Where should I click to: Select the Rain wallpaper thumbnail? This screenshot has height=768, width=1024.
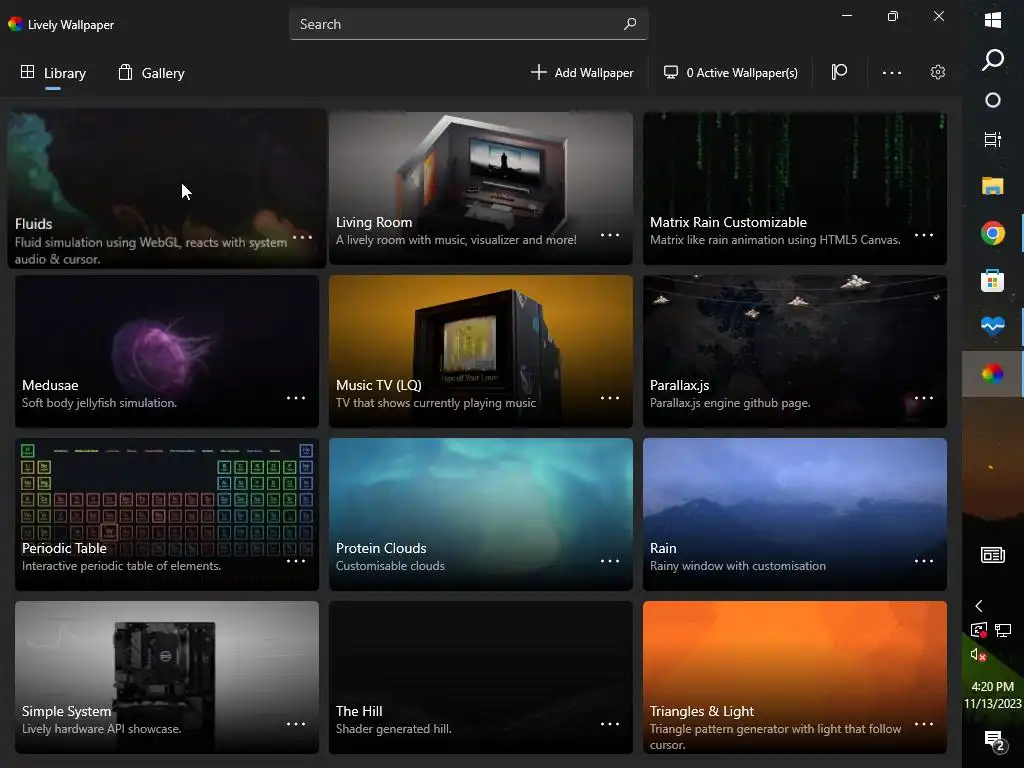coord(795,514)
